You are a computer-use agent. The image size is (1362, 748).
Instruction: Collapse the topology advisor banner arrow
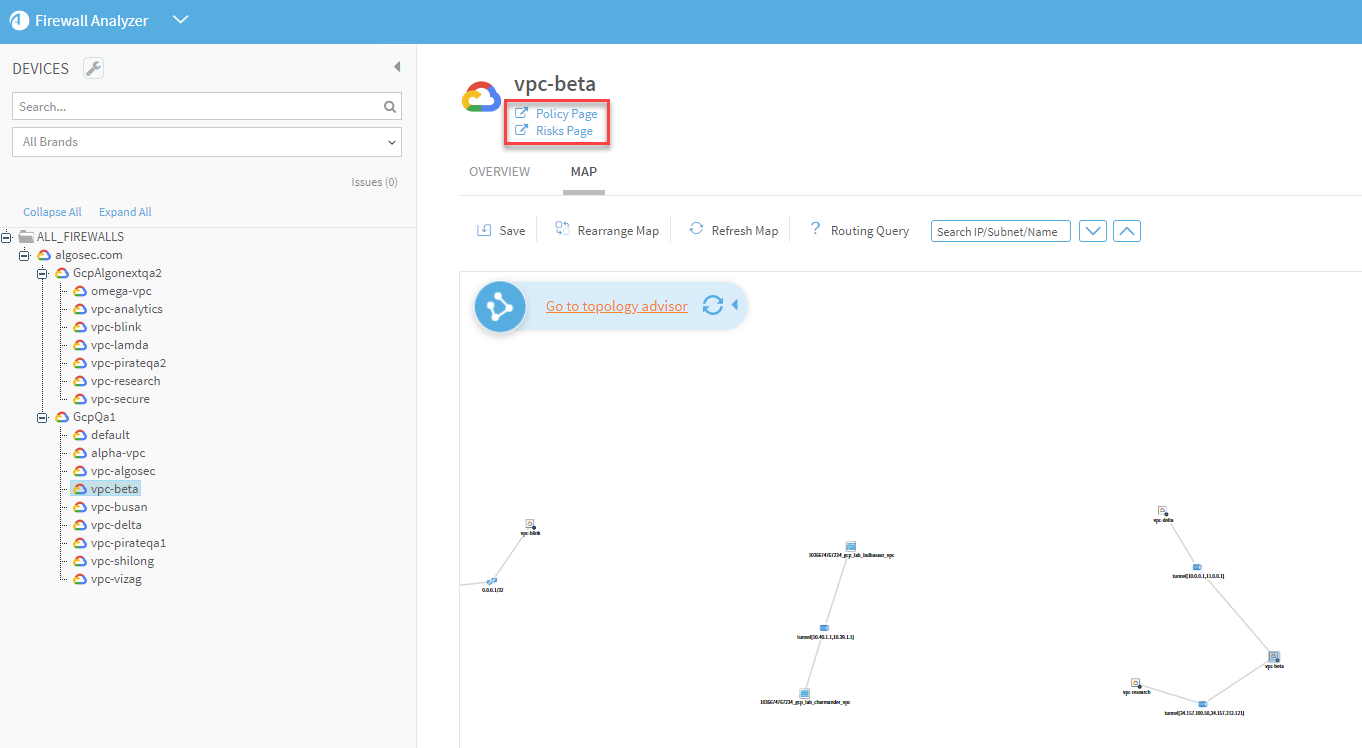pos(735,305)
